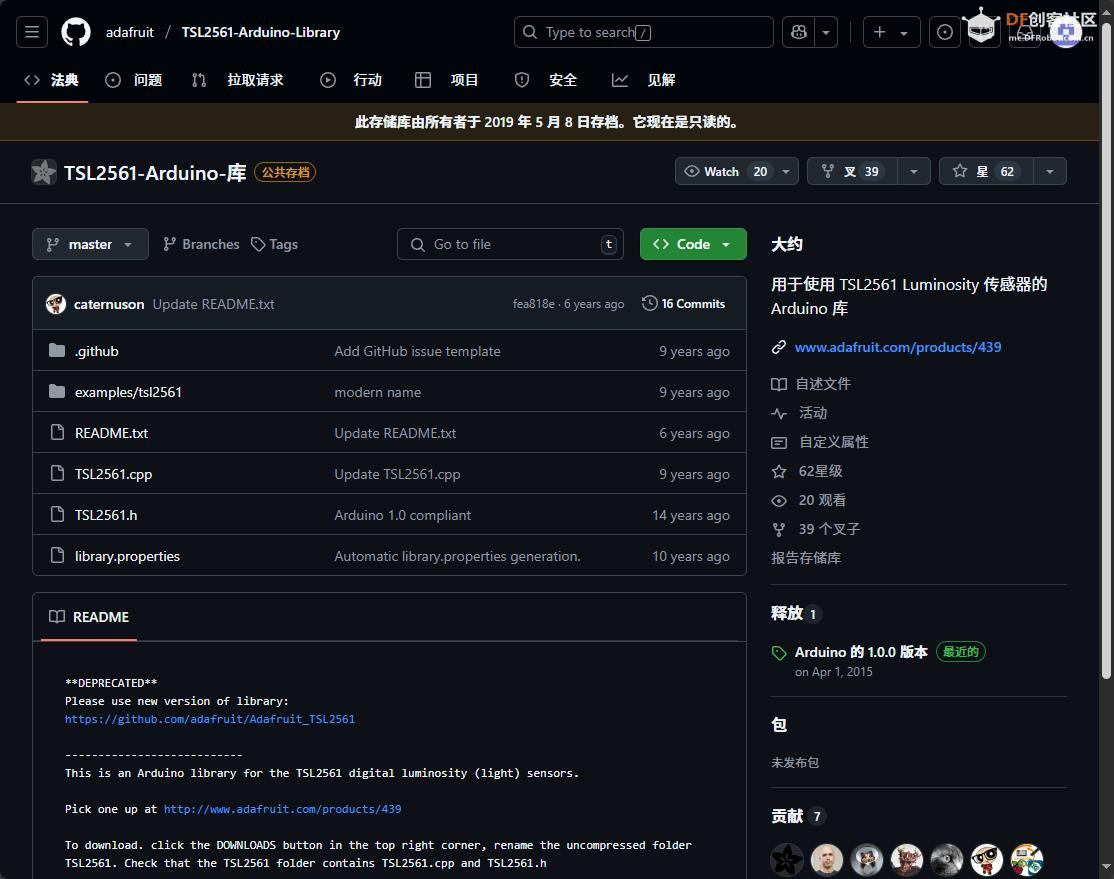Open commit hash fea818e
Image resolution: width=1114 pixels, height=879 pixels.
(534, 303)
